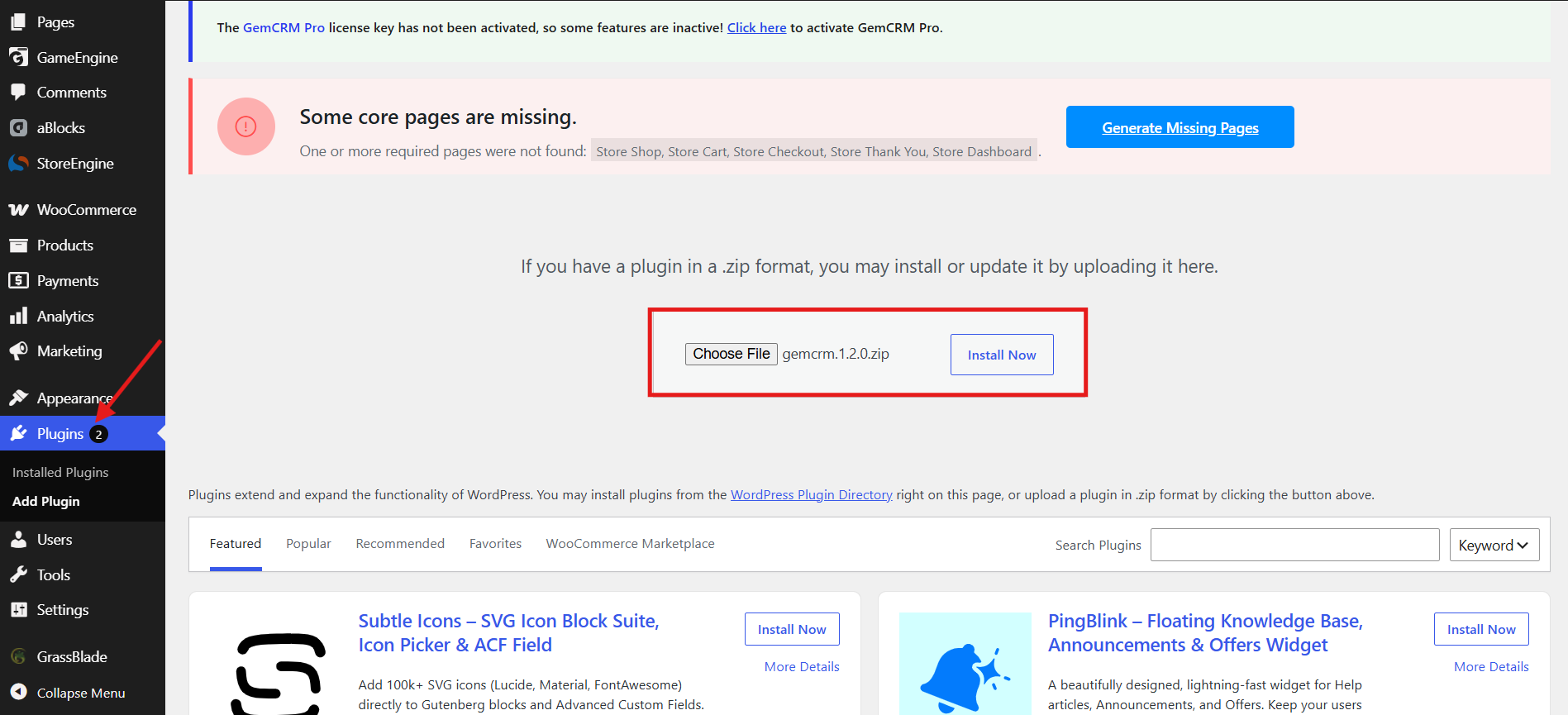Open the Favorites tab
Viewport: 1568px width, 715px height.
(x=495, y=544)
